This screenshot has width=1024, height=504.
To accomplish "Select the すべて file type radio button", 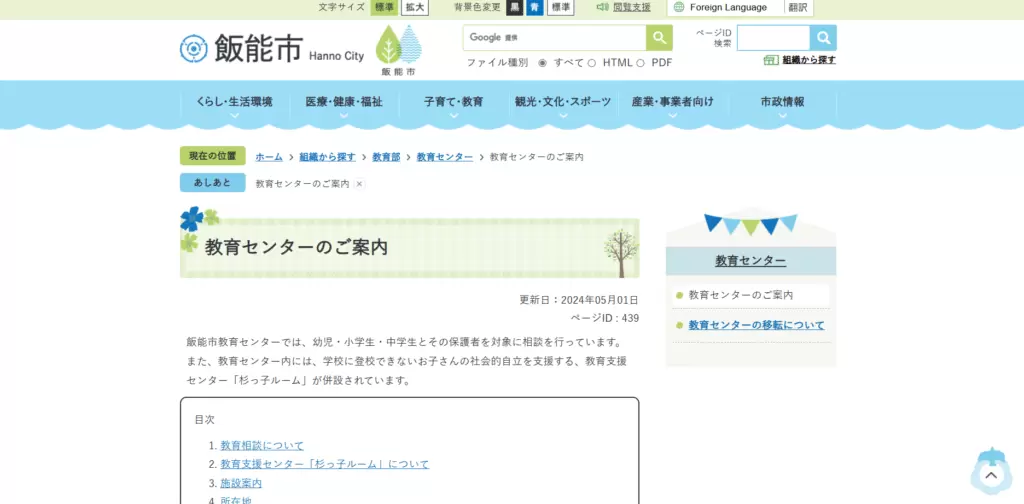I will [542, 63].
